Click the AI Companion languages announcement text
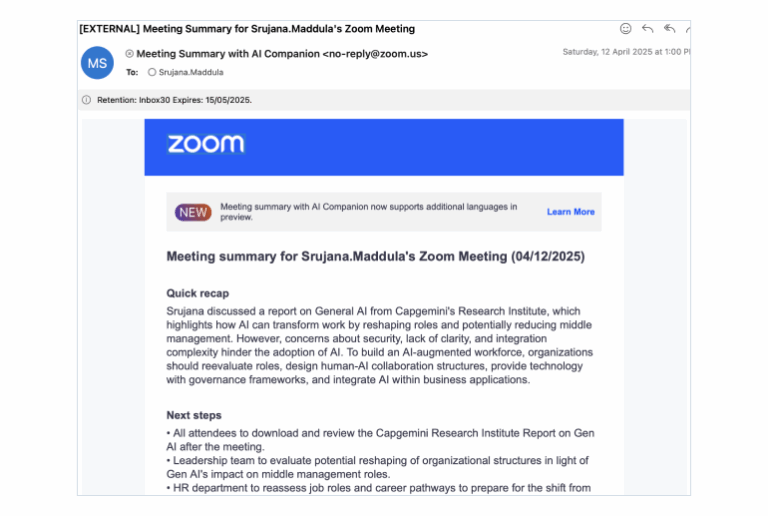 coord(368,211)
